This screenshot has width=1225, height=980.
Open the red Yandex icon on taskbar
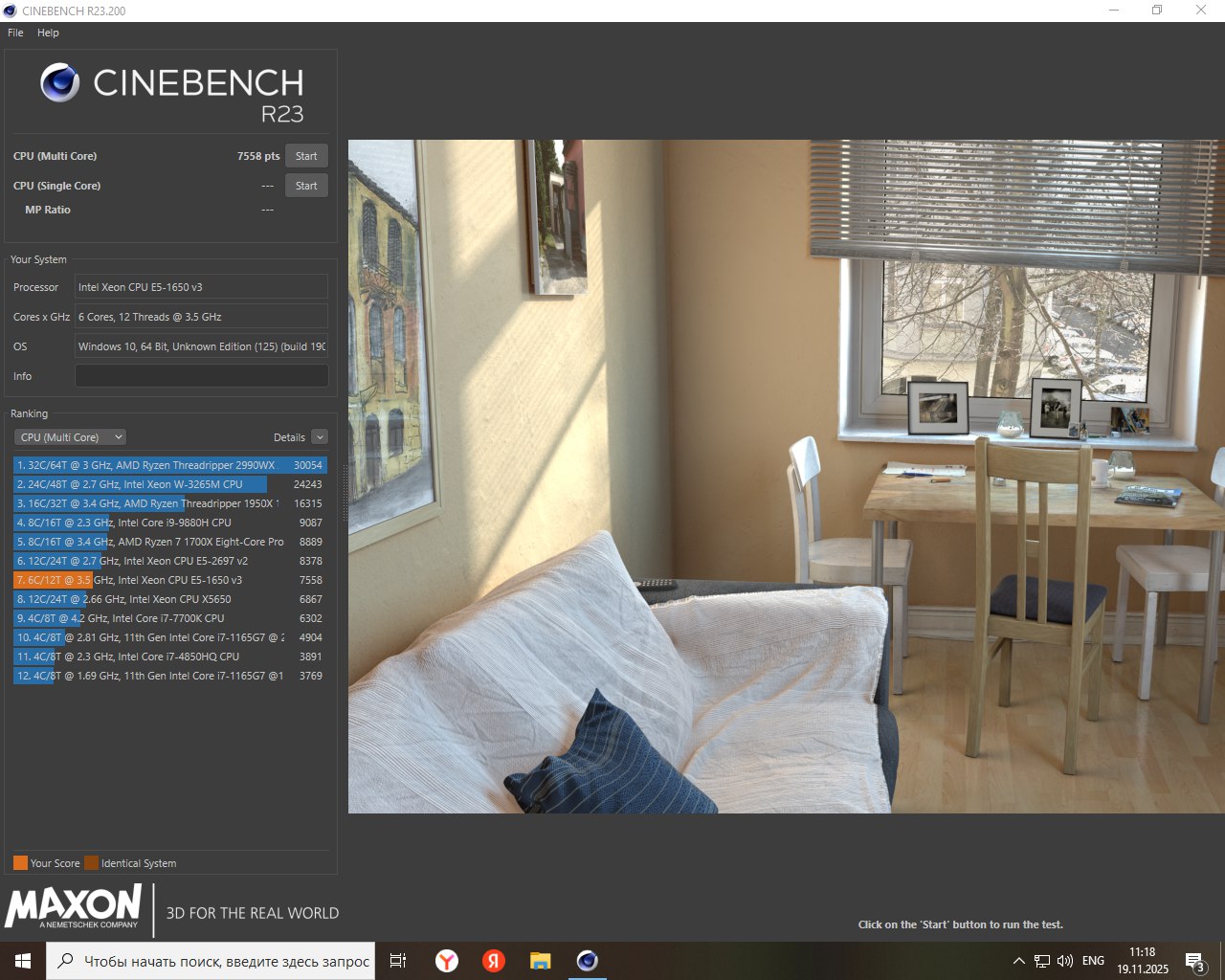click(x=494, y=961)
